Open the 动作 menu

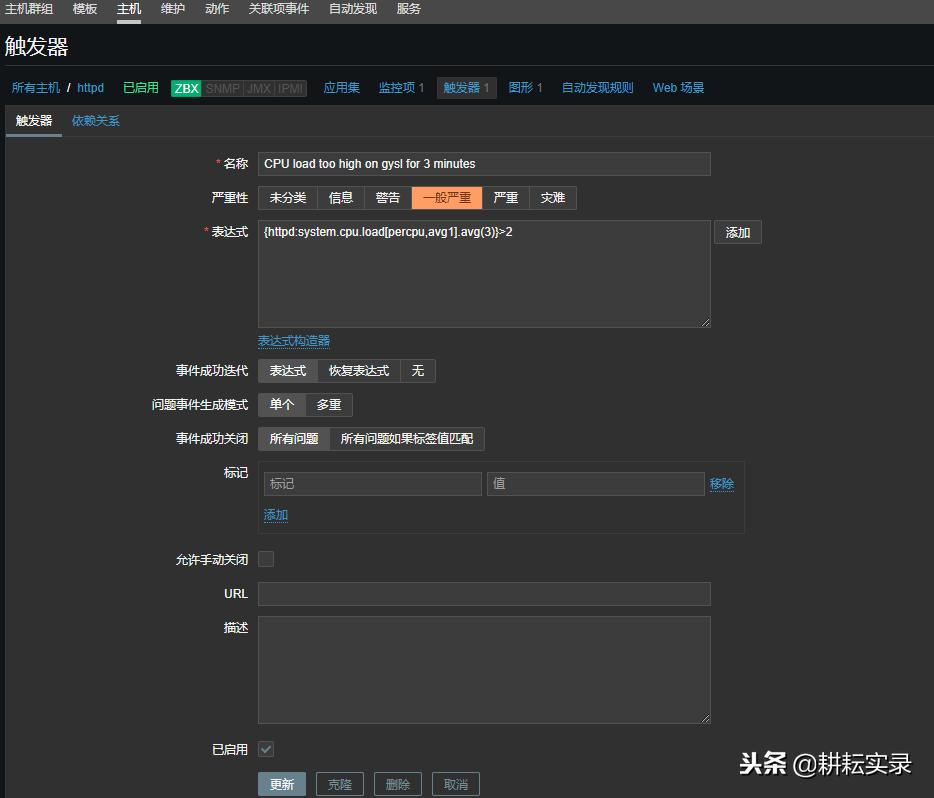coord(216,9)
